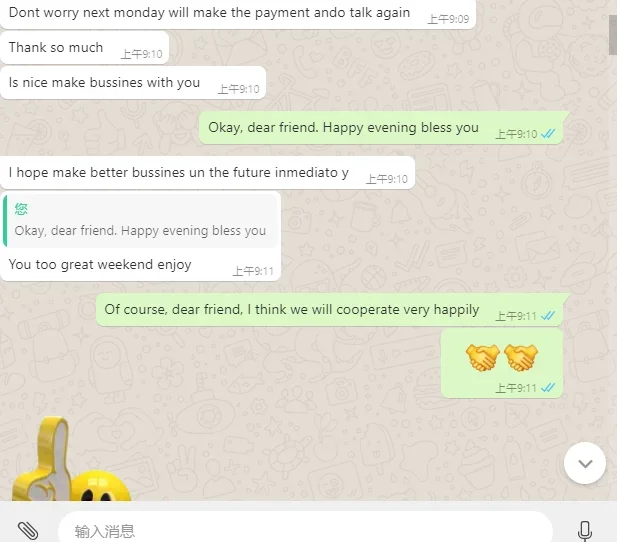Click the quoted reply "Okay, dear friend" preview
This screenshot has width=617, height=542.
point(140,221)
